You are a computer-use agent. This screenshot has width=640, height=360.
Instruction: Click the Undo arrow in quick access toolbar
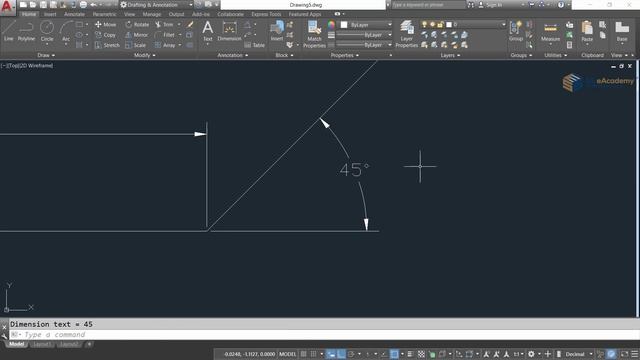(93, 5)
